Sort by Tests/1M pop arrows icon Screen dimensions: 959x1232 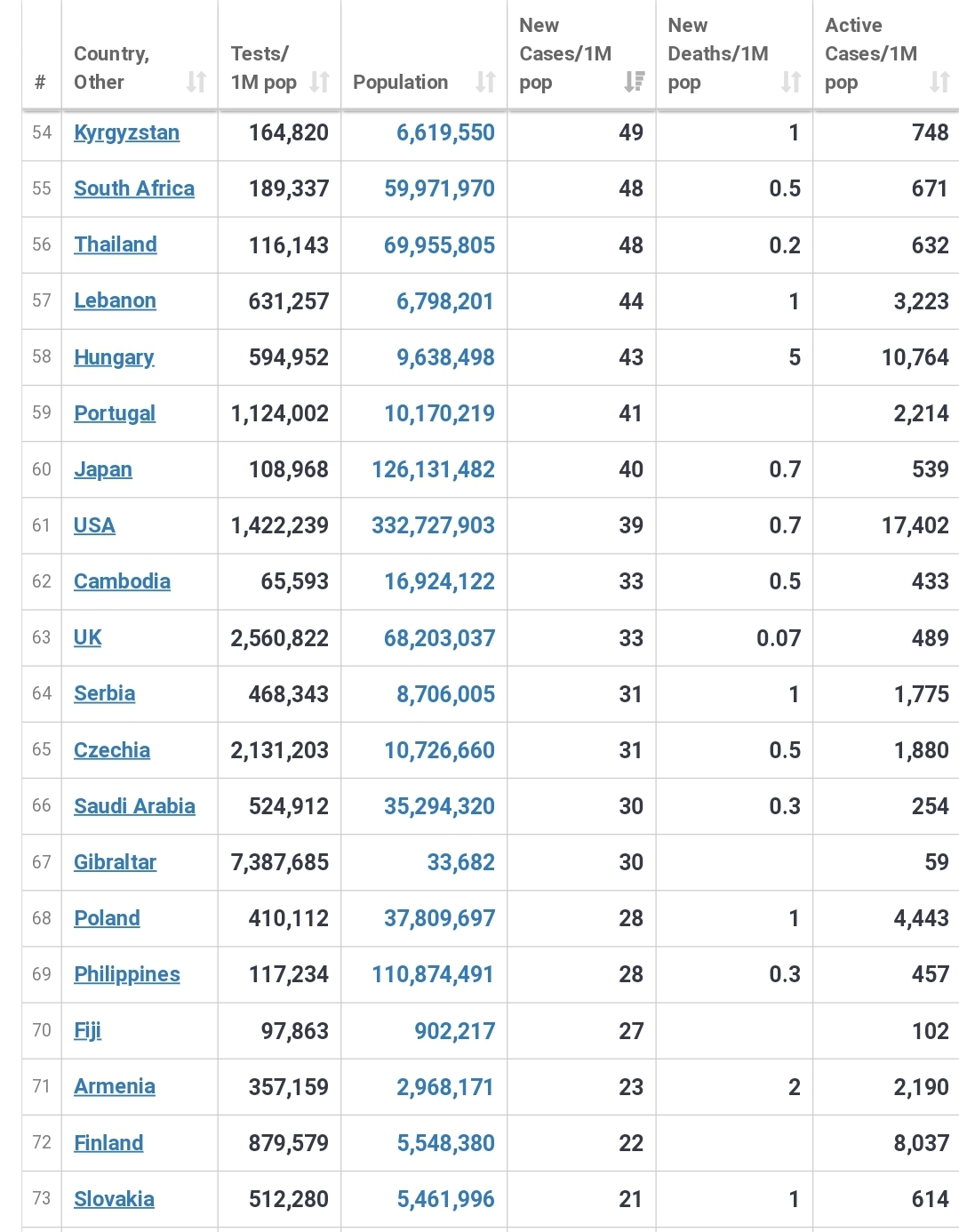(320, 82)
